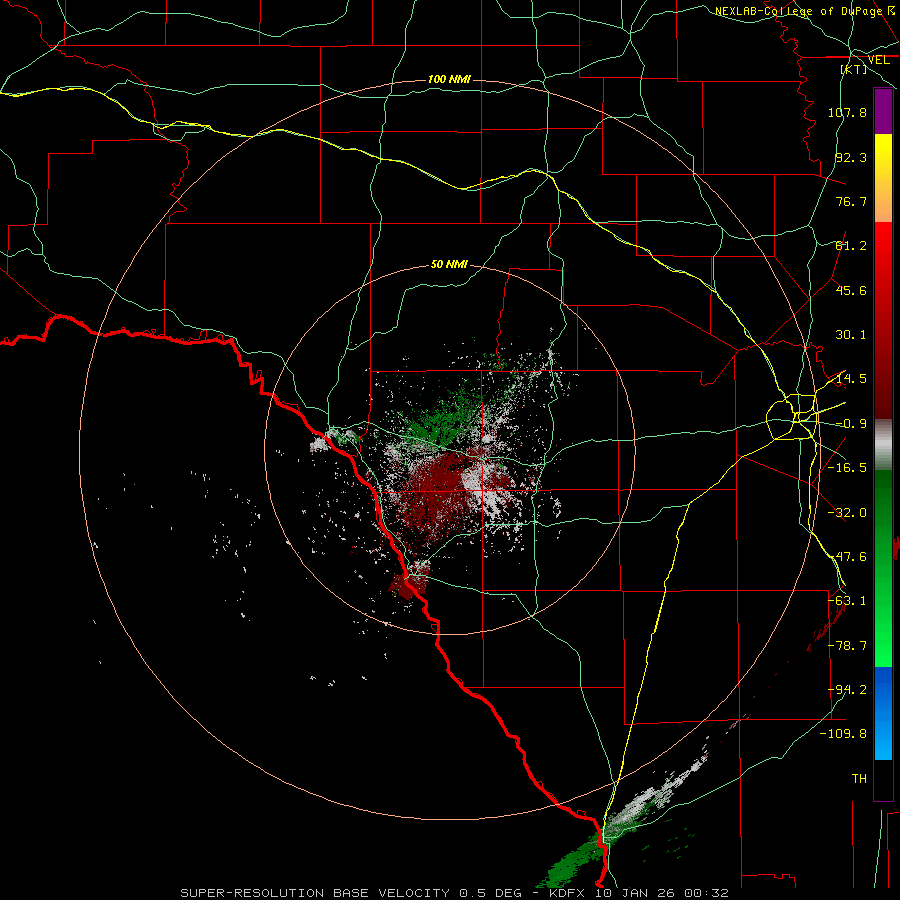900x900 pixels.
Task: Pick the purple segment of color bar
Action: tap(883, 111)
